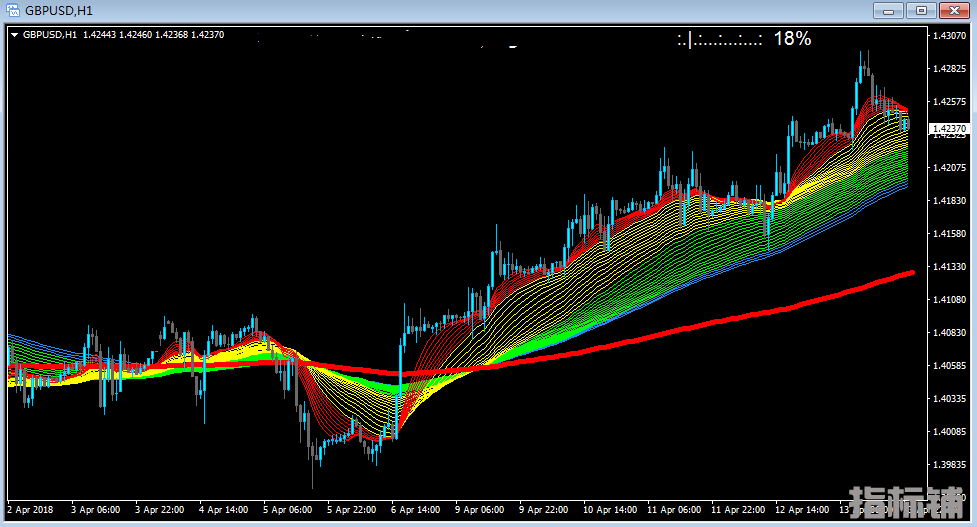
Task: Click the 1.41330 price axis label
Action: point(948,267)
